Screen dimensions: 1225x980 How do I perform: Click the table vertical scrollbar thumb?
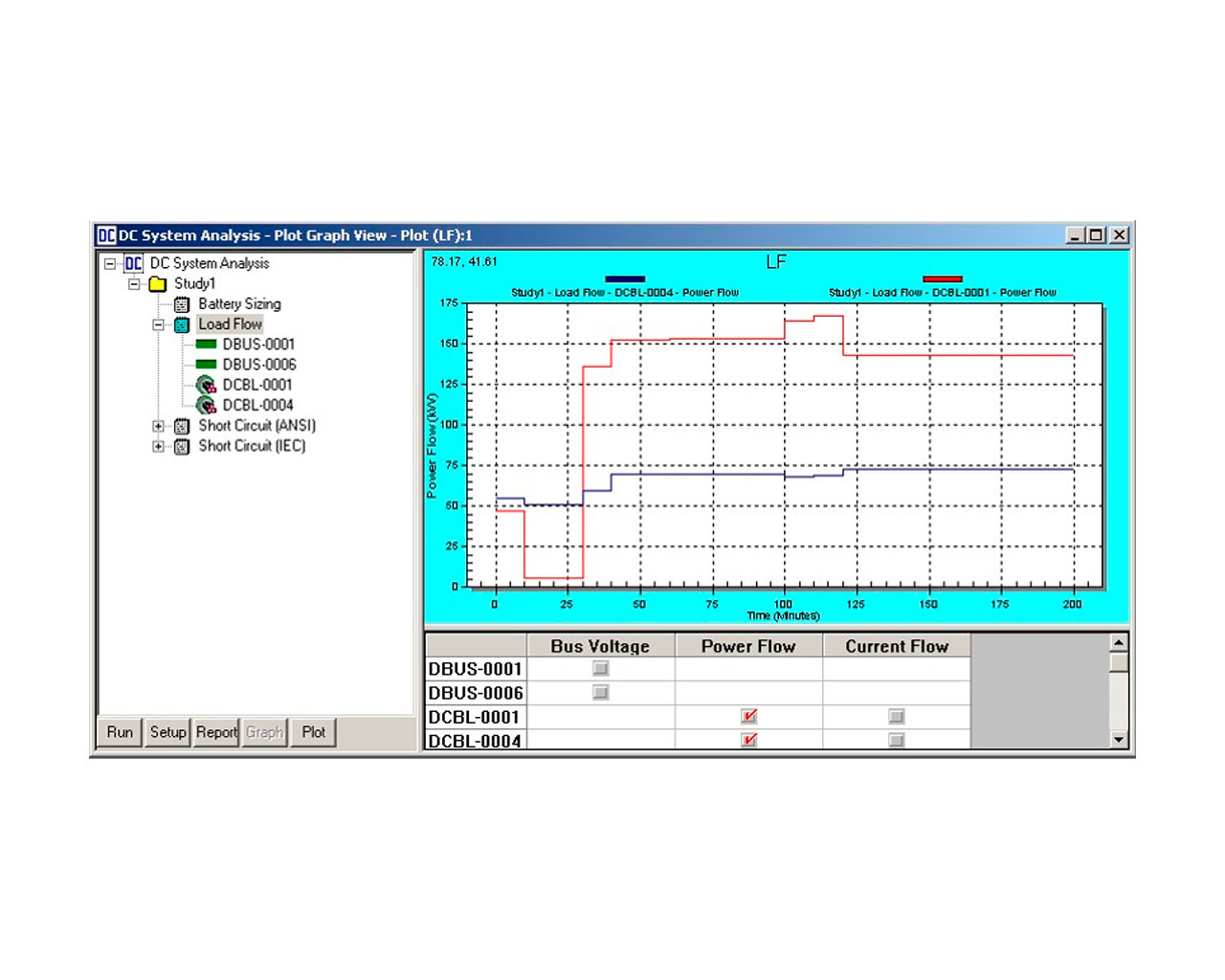[x=1118, y=662]
